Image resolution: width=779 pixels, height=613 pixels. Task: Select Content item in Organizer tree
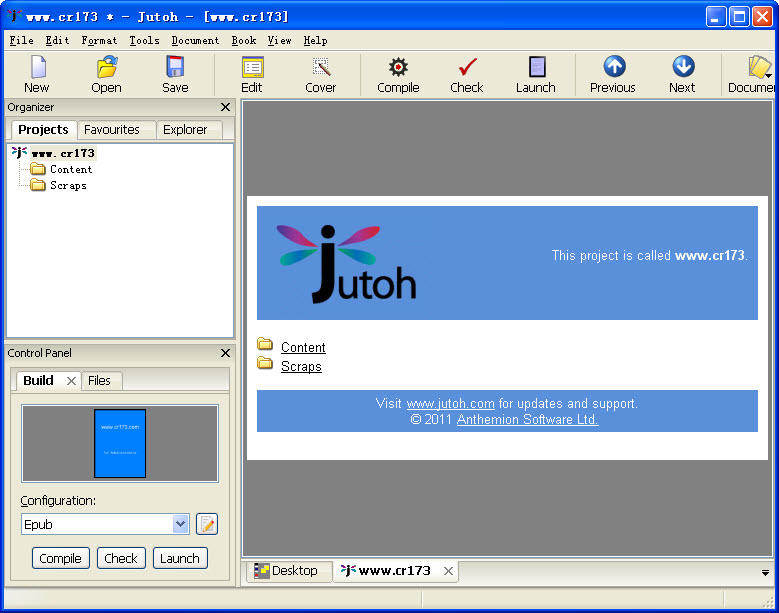pos(71,169)
